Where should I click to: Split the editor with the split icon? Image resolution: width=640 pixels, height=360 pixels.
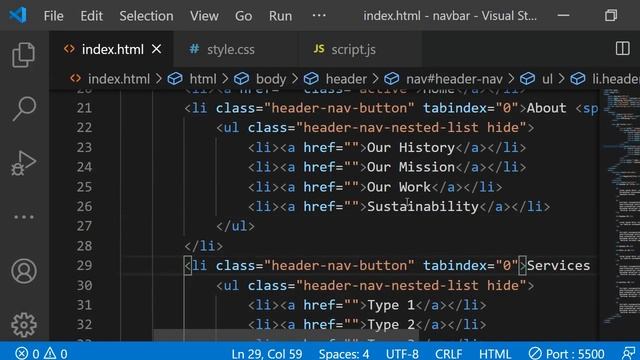pyautogui.click(x=622, y=49)
